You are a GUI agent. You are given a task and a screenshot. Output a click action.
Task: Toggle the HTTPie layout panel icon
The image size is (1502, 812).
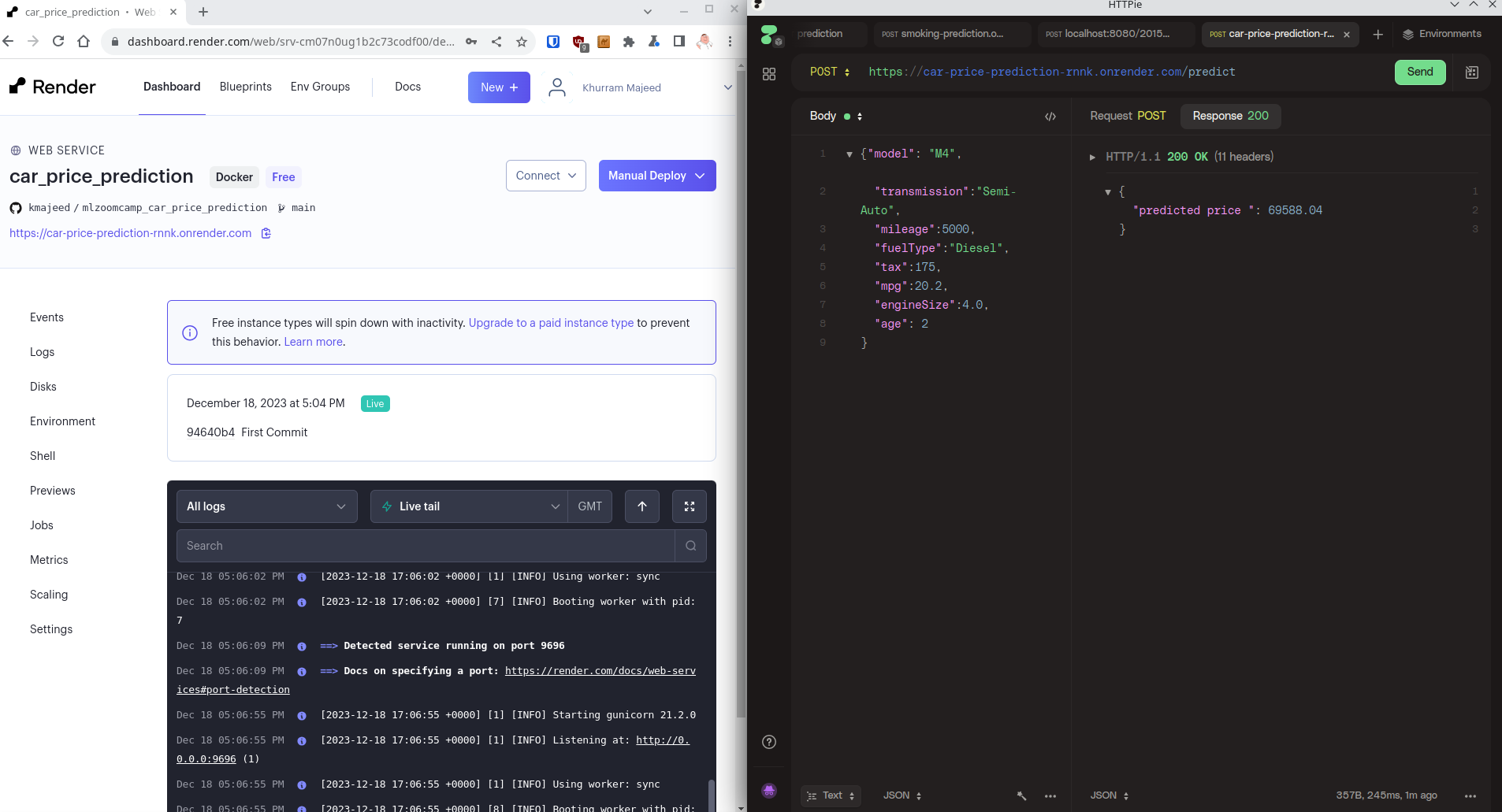coord(1472,72)
